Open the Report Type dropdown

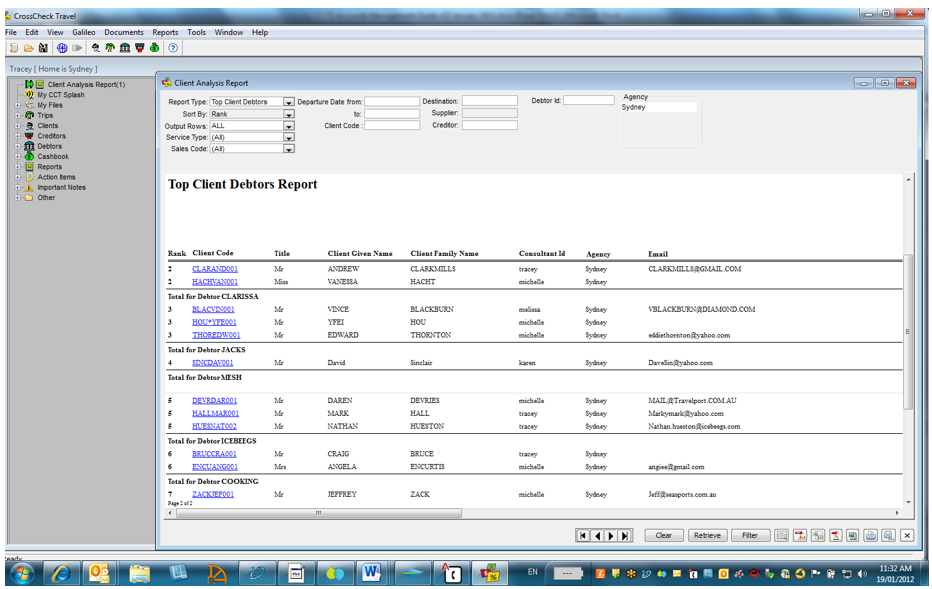coord(288,101)
